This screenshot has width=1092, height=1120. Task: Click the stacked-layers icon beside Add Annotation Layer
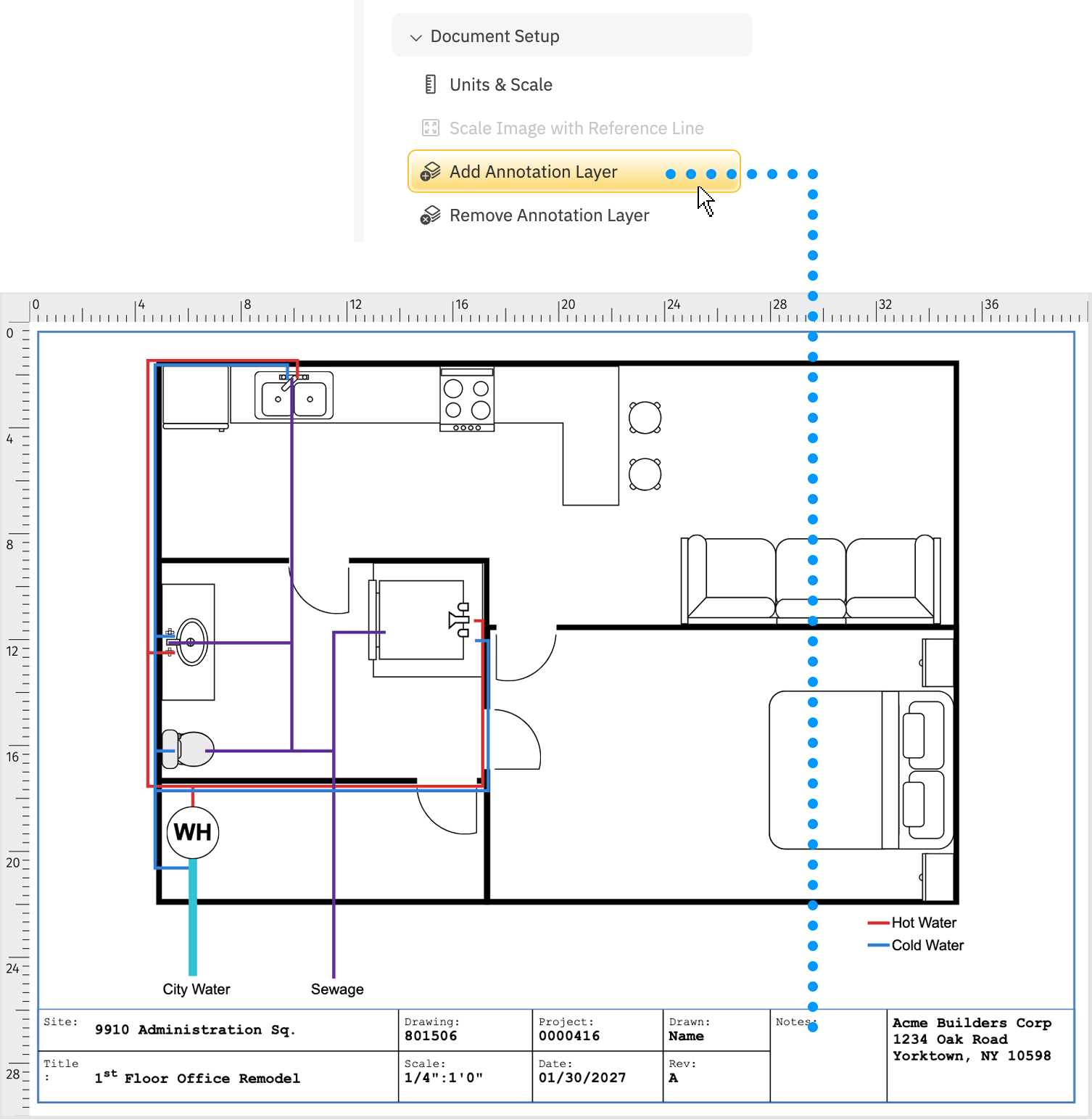pos(430,171)
